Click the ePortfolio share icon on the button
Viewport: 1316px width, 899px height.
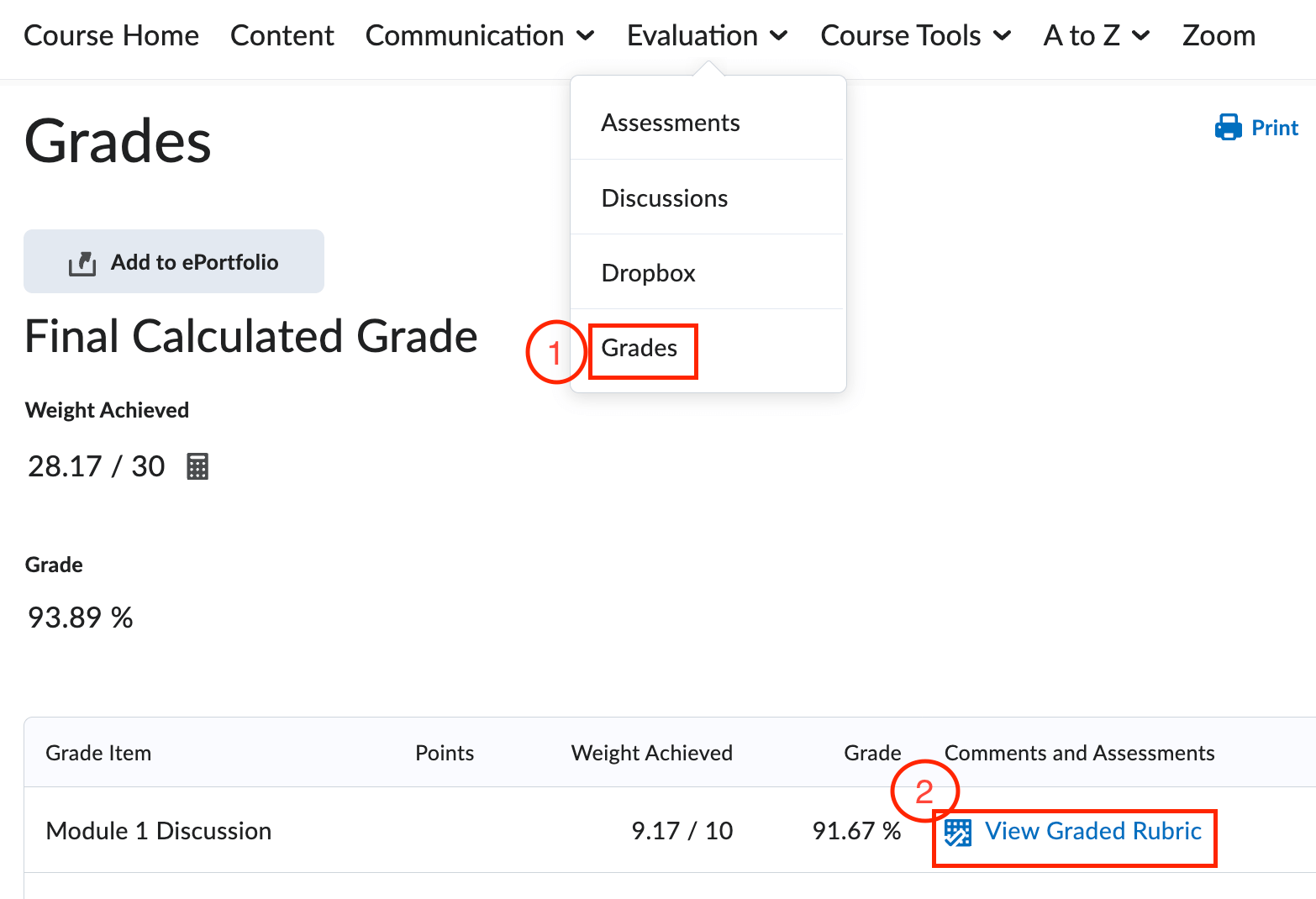[82, 261]
